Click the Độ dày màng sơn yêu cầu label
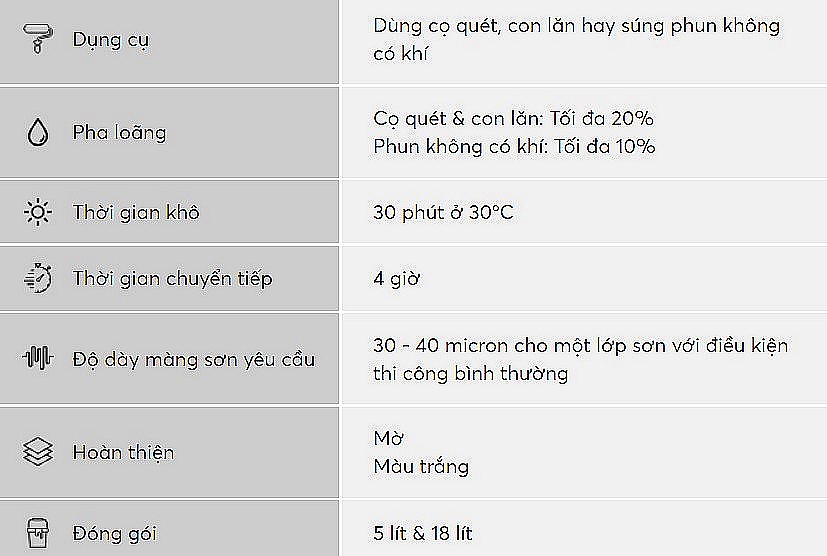Image resolution: width=827 pixels, height=556 pixels. tap(193, 358)
